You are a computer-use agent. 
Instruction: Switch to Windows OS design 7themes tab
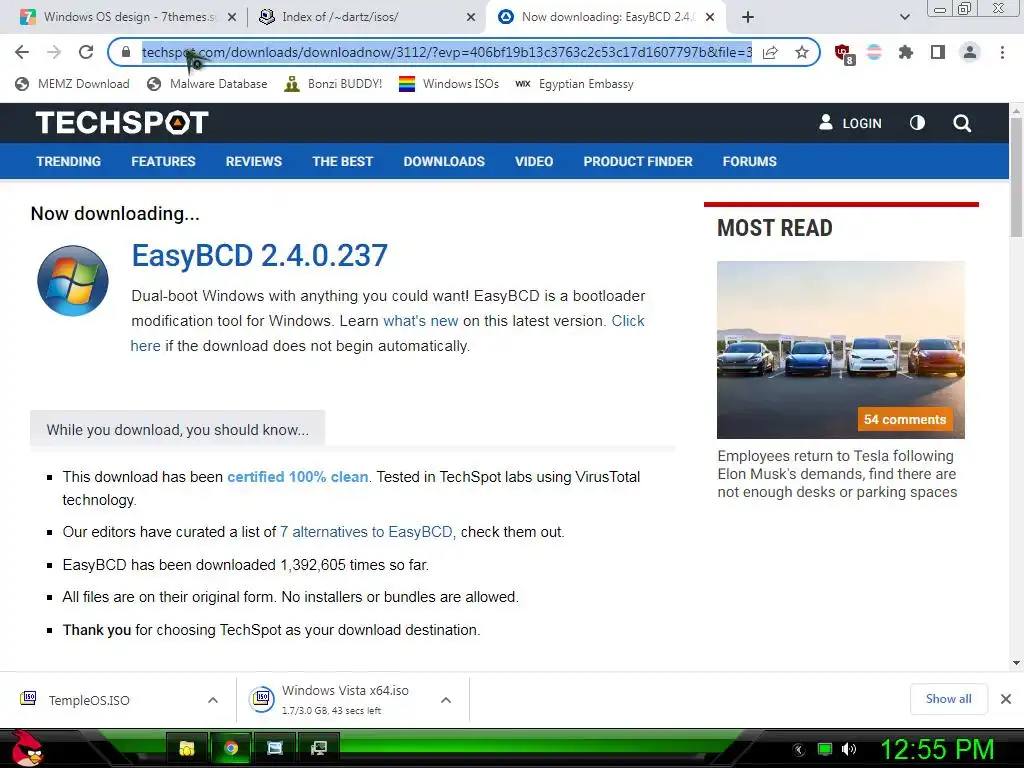[129, 17]
